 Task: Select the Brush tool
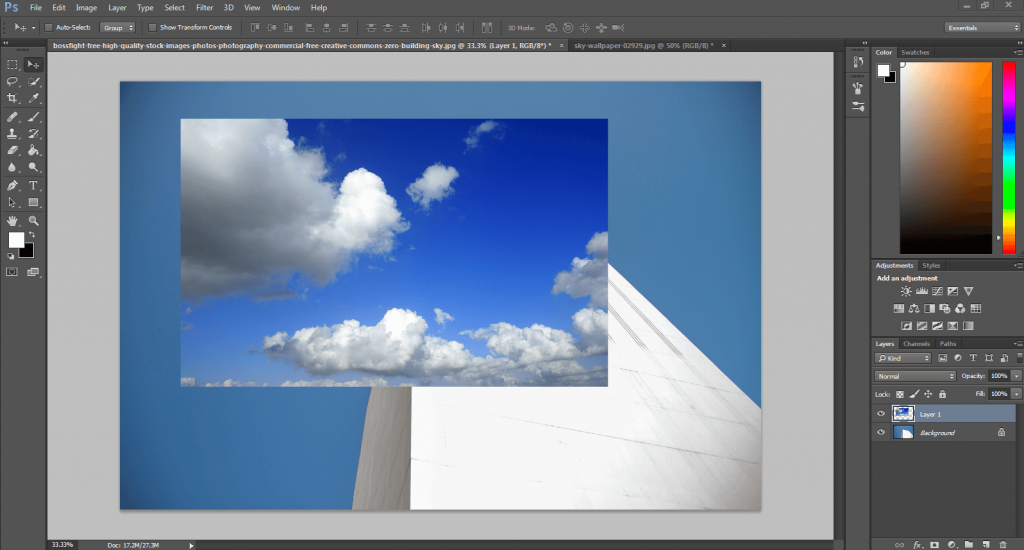coord(33,117)
